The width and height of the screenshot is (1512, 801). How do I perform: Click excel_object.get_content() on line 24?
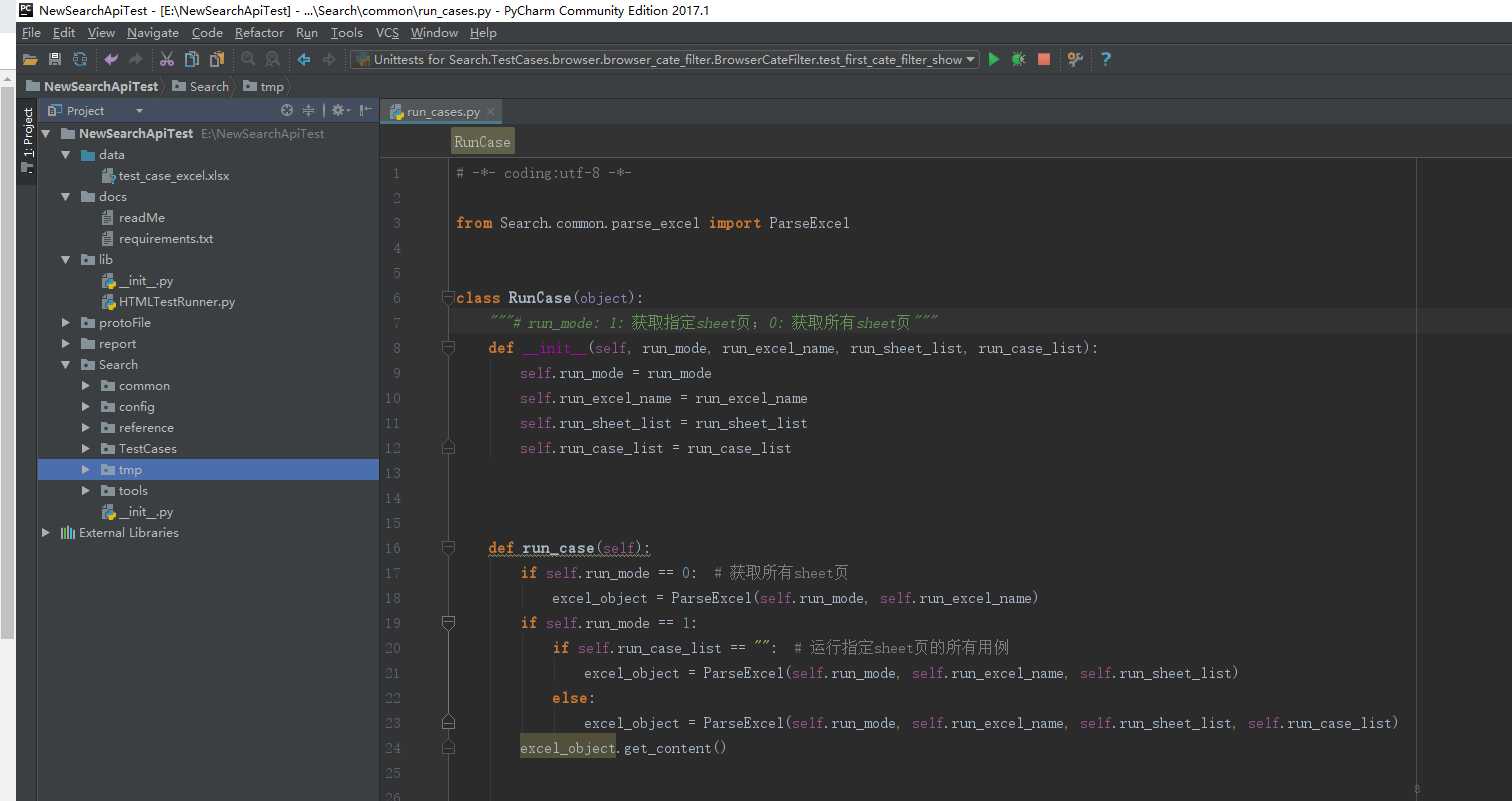point(623,748)
